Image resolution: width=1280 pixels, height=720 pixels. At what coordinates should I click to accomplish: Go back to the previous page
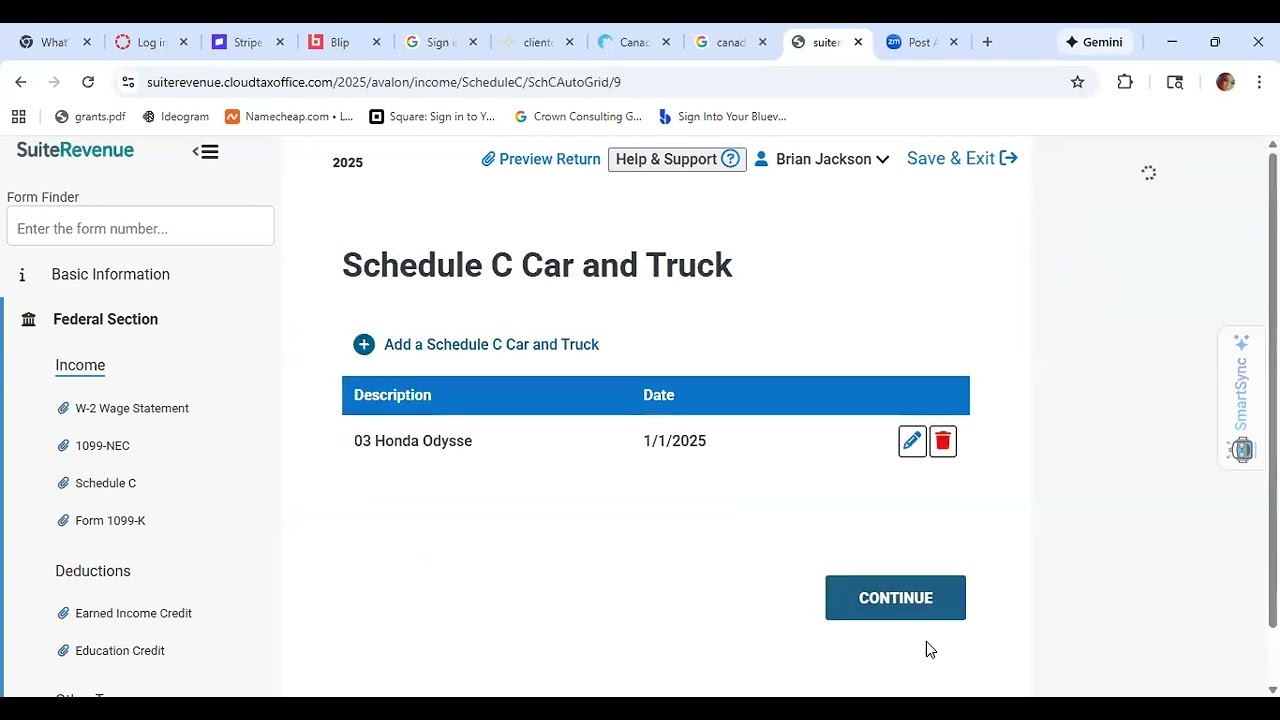tap(21, 82)
